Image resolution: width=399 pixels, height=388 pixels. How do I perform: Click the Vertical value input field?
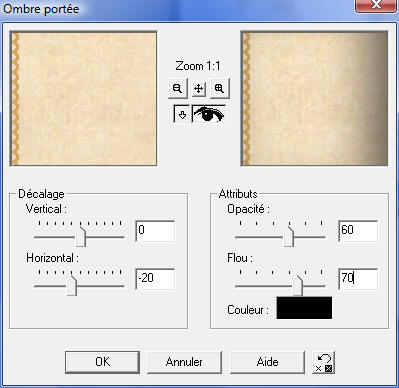click(x=155, y=231)
